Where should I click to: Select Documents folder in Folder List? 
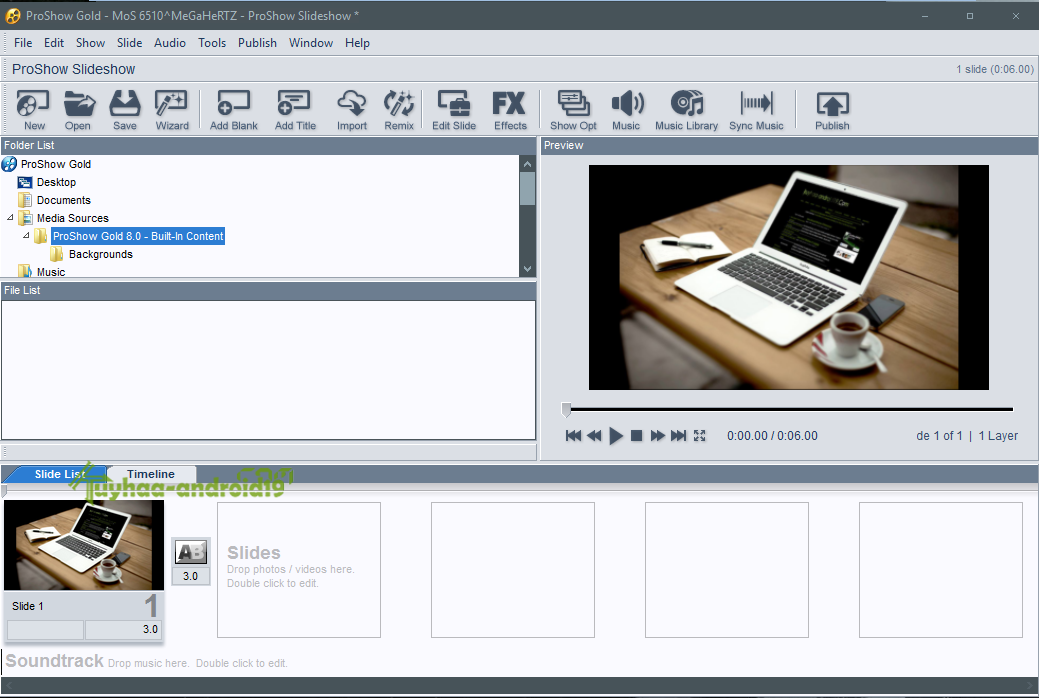click(x=64, y=200)
